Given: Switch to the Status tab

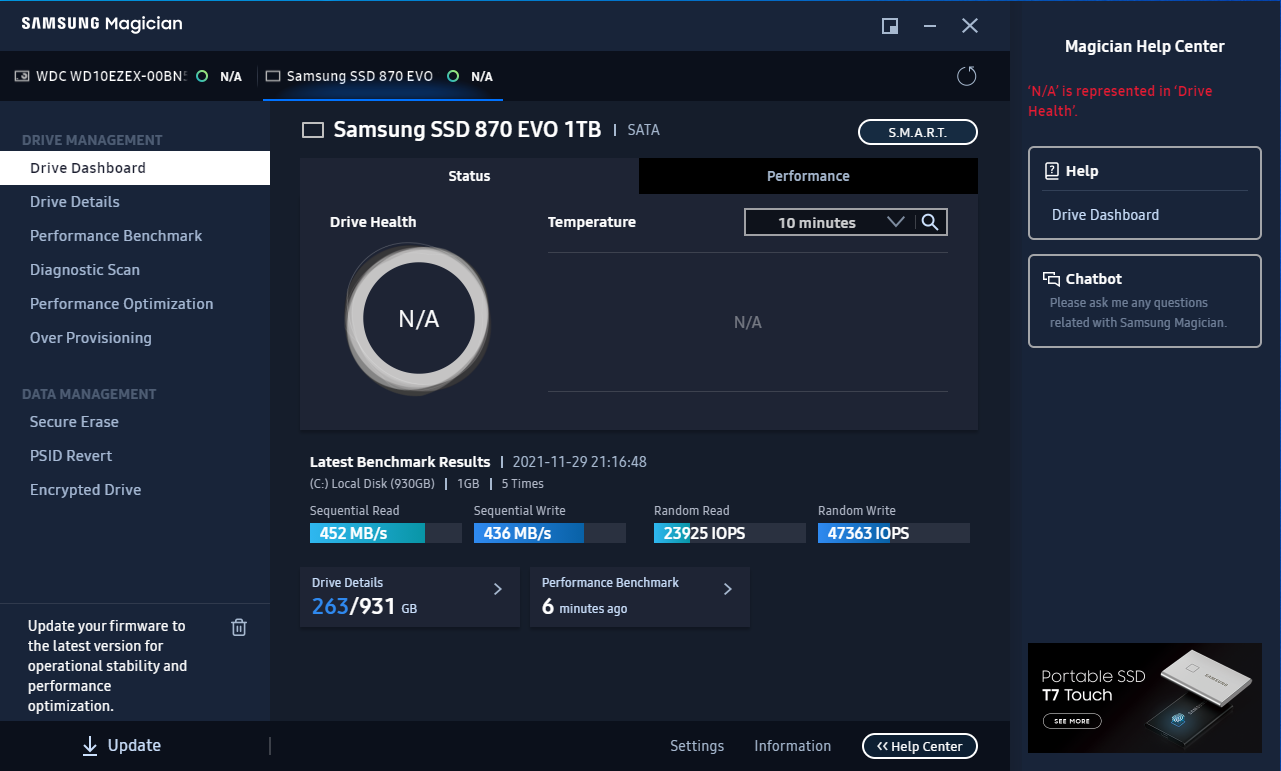Looking at the screenshot, I should 469,176.
